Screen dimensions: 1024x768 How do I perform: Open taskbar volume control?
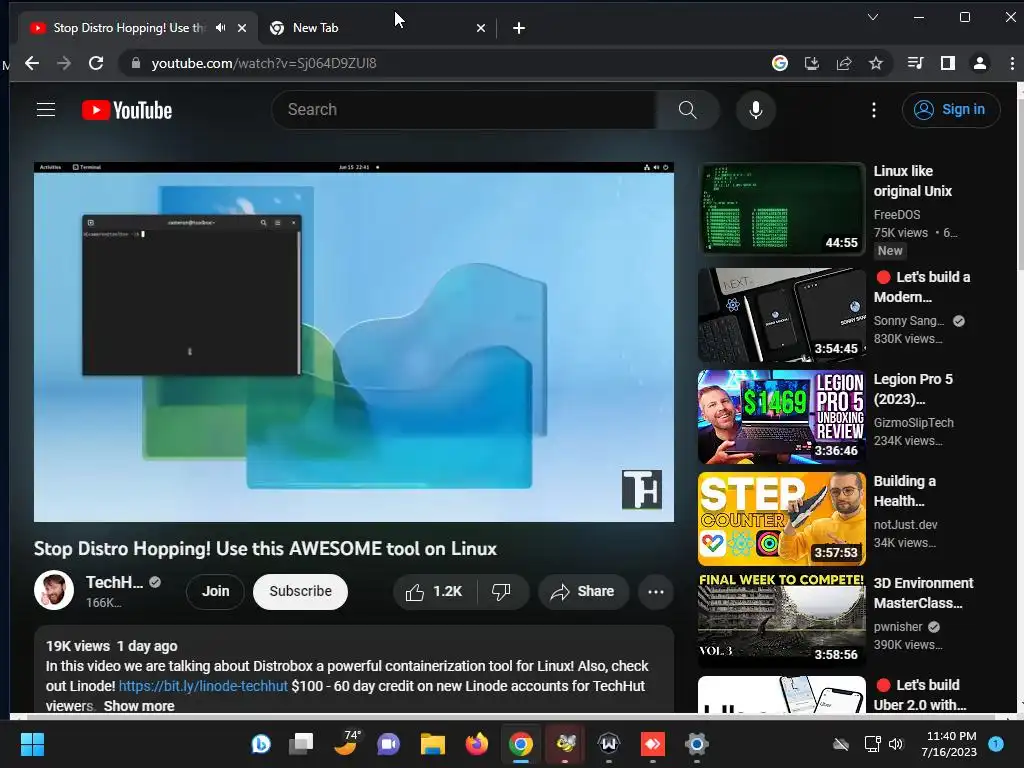point(896,744)
